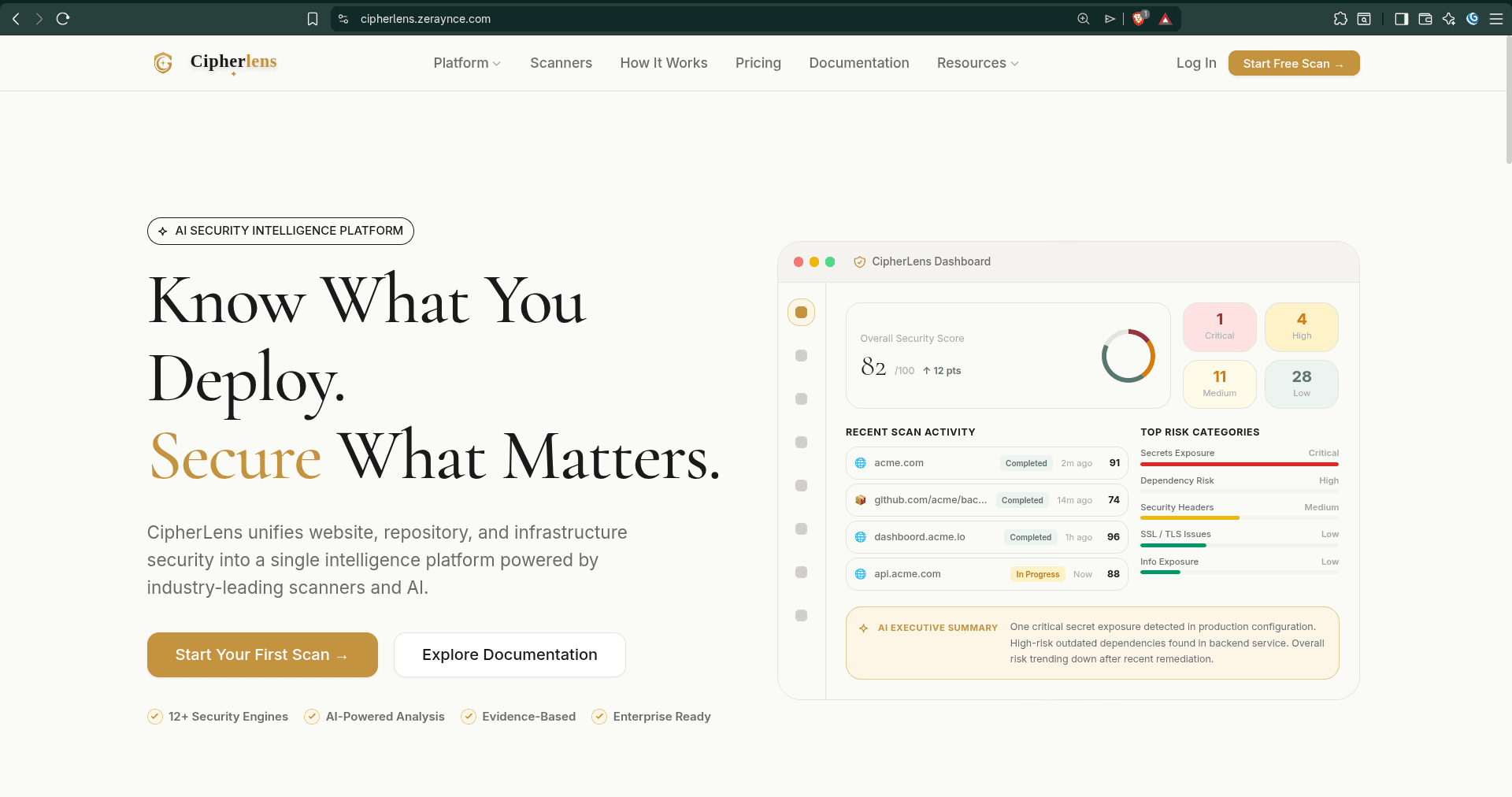This screenshot has height=797, width=1512.
Task: Open the browser hamburger menu
Action: (1496, 19)
